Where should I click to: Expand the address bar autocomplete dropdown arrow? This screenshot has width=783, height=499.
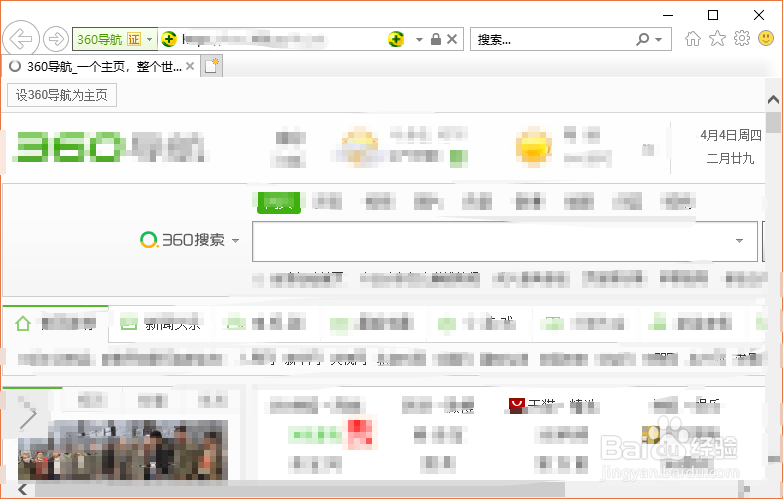[x=419, y=39]
